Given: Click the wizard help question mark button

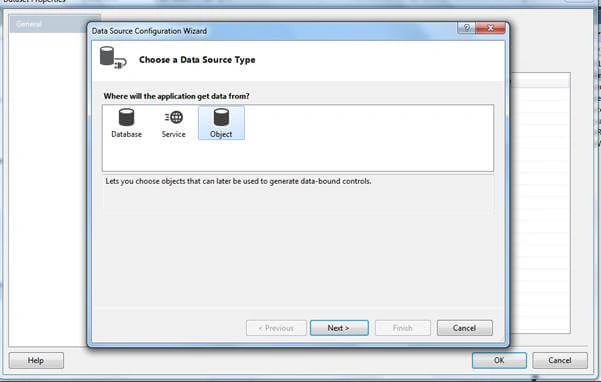Looking at the screenshot, I should coord(466,28).
